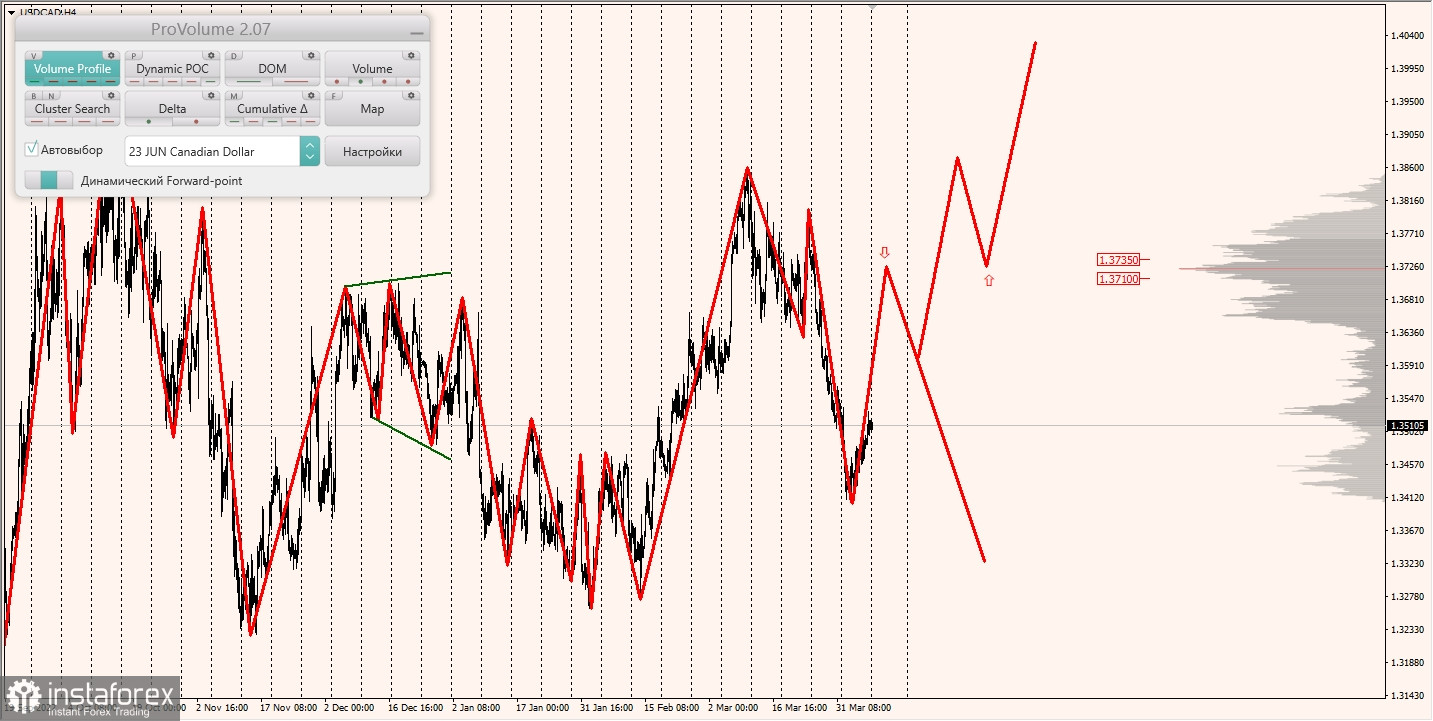Select red line segment under DOM
Image resolution: width=1433 pixels, height=721 pixels.
296,81
